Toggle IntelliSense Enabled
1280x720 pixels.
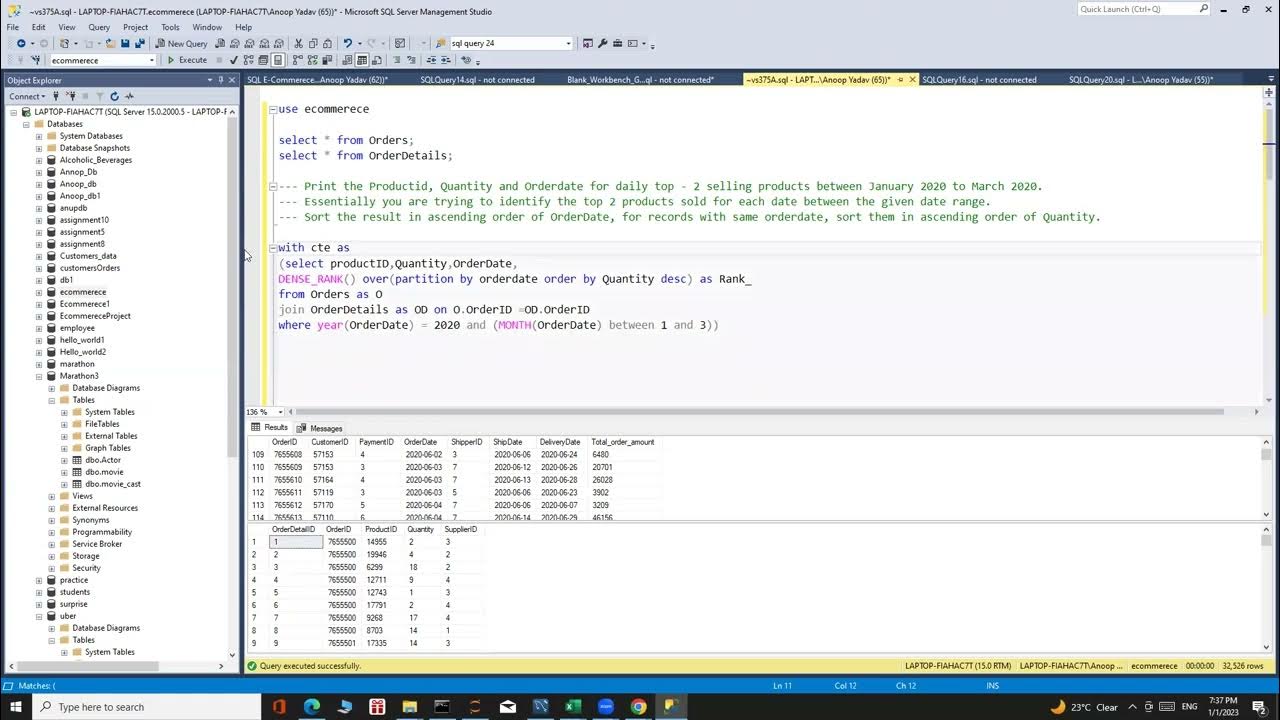pos(277,60)
